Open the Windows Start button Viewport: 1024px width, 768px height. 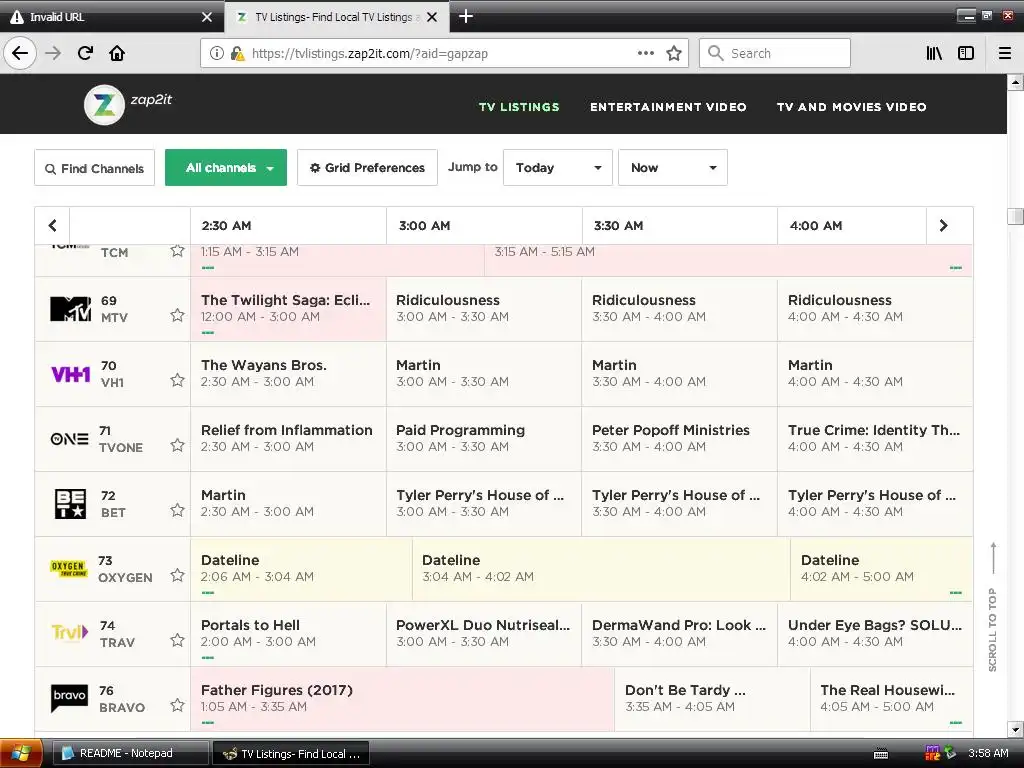click(x=21, y=753)
